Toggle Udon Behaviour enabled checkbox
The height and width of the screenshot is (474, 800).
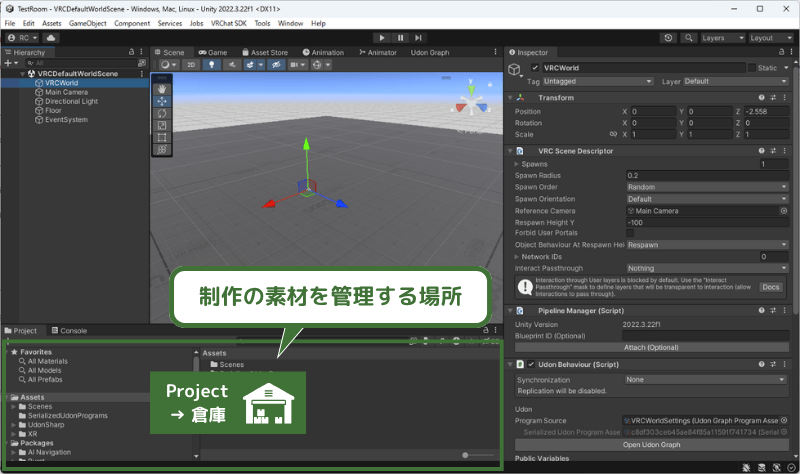(x=531, y=364)
